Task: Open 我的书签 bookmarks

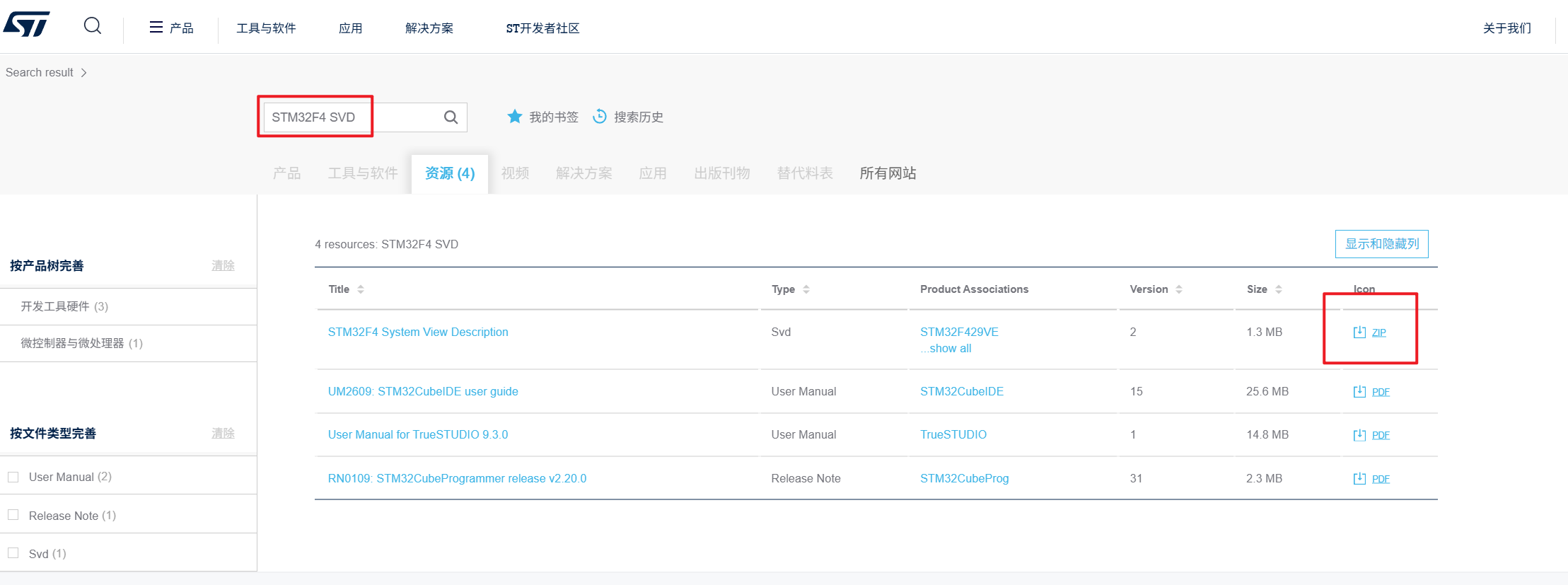Action: [554, 117]
